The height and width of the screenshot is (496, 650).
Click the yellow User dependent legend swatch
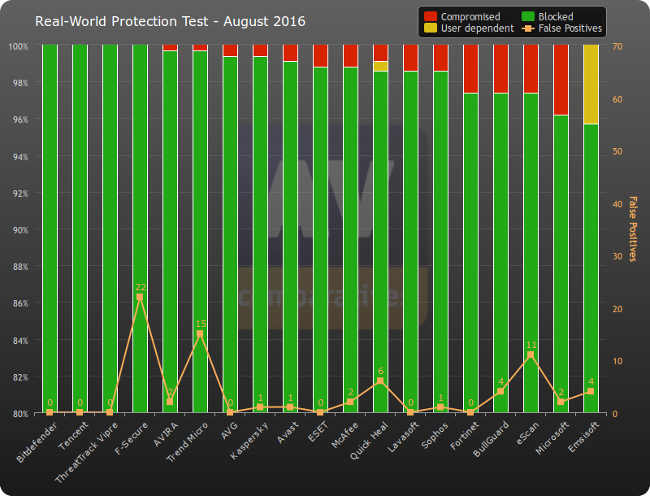(x=432, y=29)
